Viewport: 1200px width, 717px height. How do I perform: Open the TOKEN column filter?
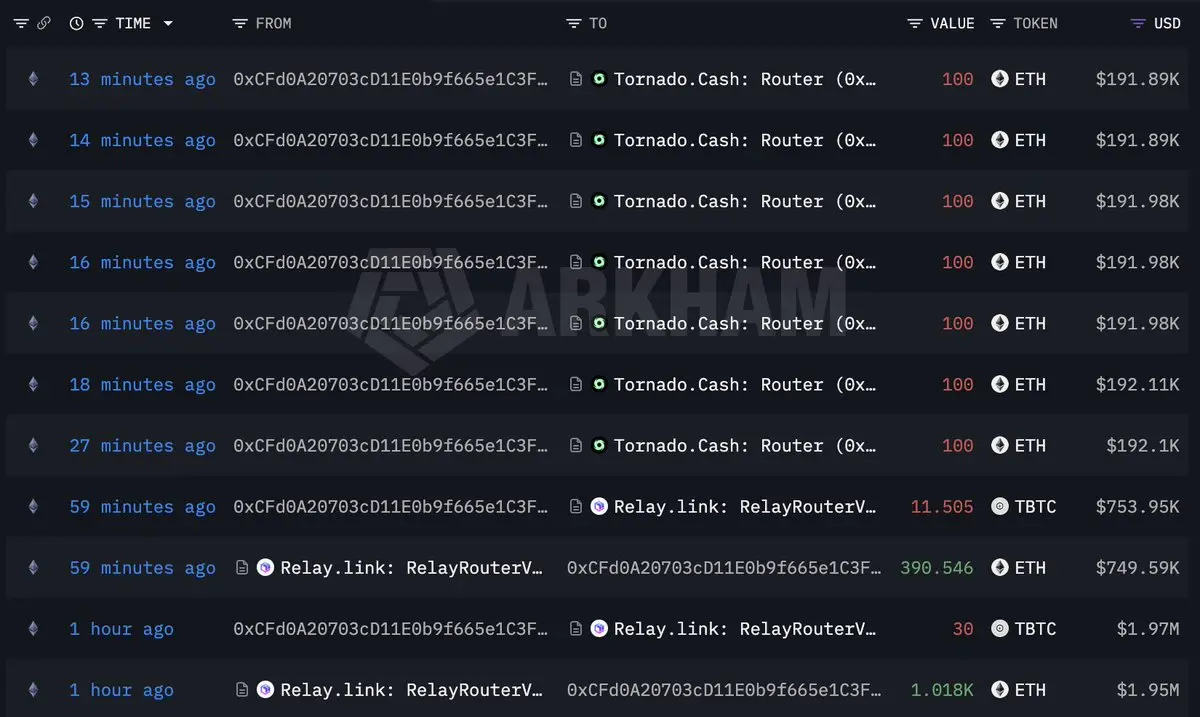click(998, 23)
